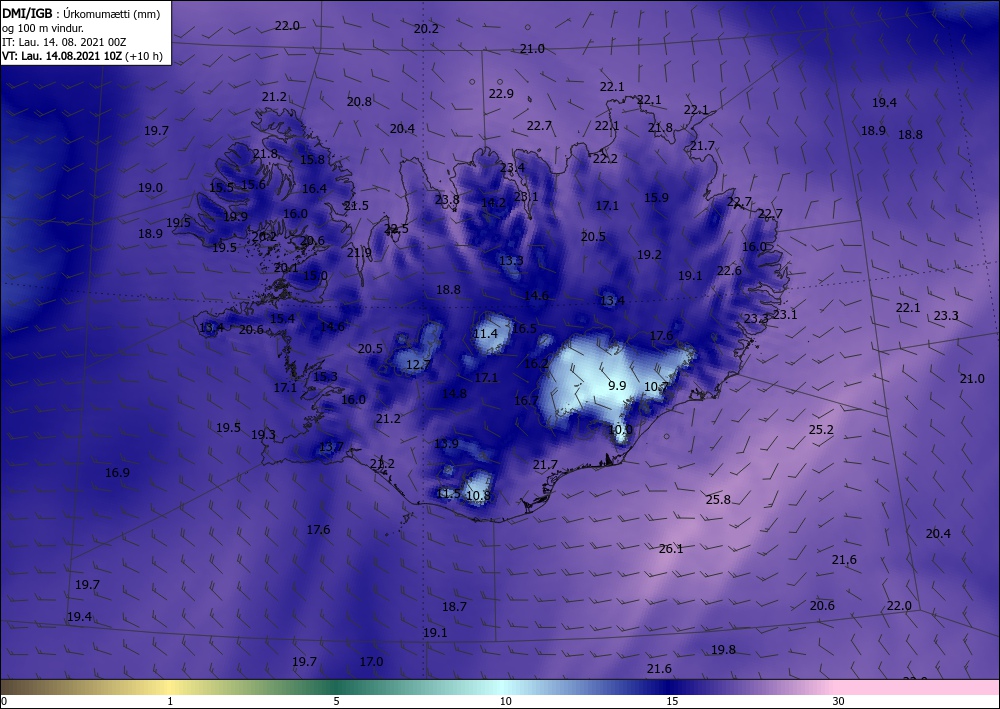1000x709 pixels.
Task: Click the 23.4 value on the north coast
Action: 512,168
